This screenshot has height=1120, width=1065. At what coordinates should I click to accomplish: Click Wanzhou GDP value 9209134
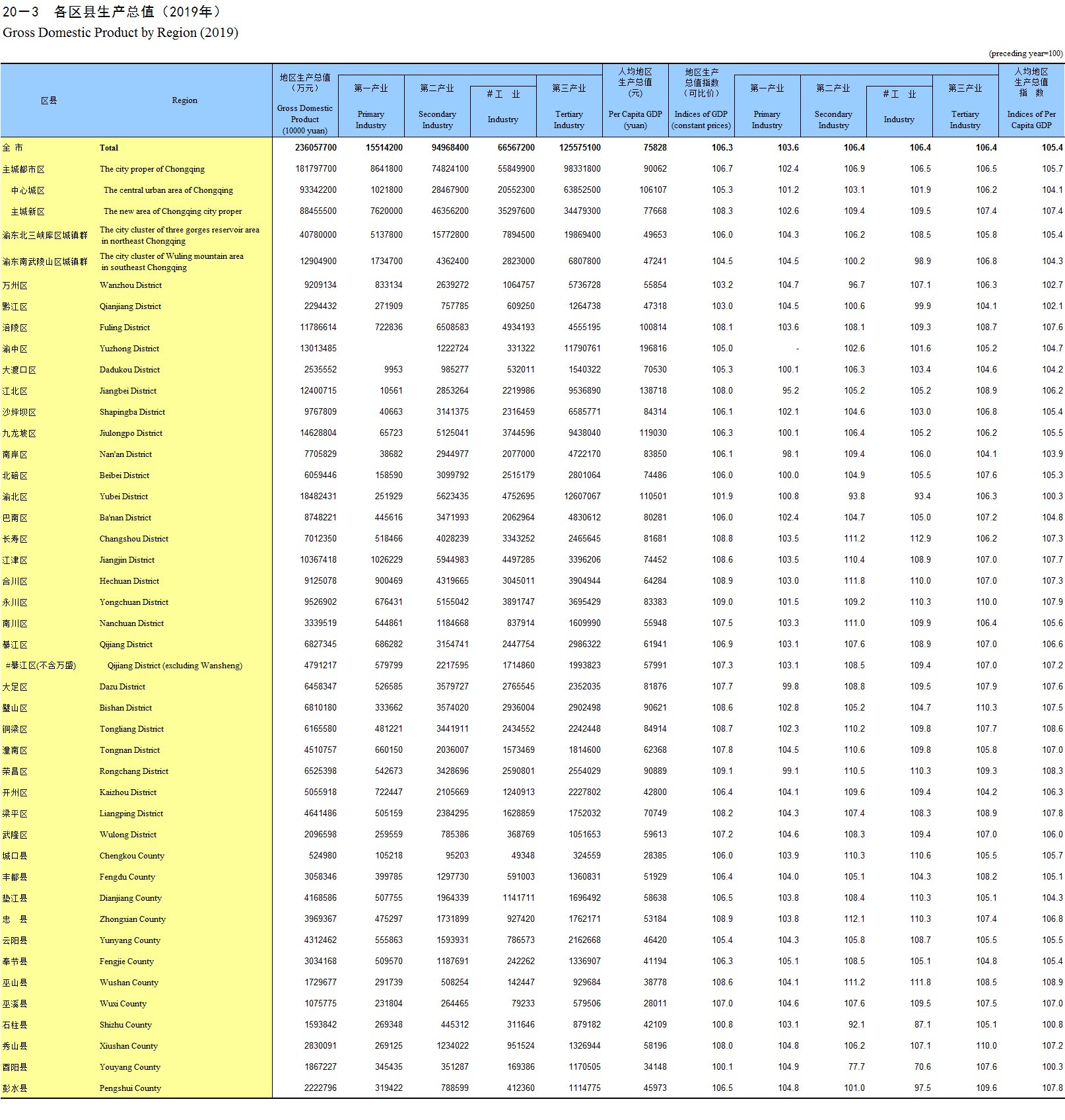320,285
